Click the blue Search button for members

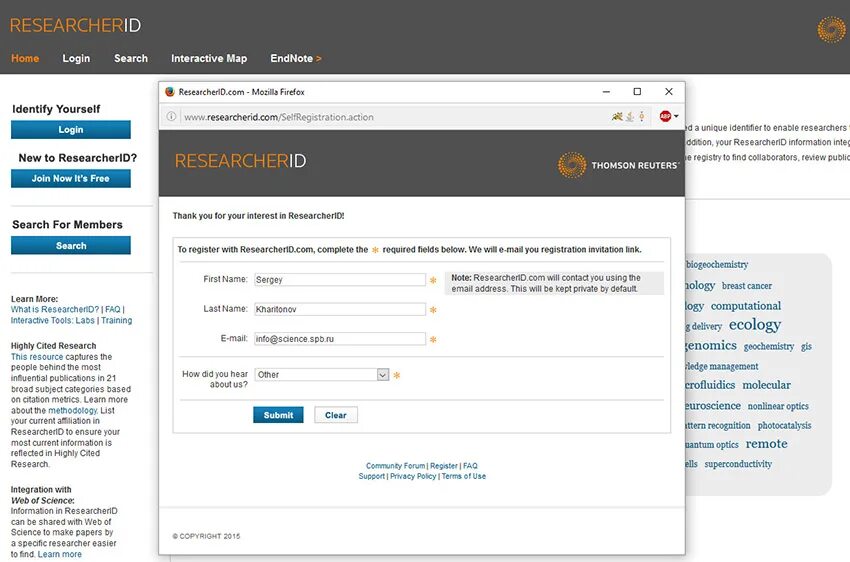click(70, 246)
